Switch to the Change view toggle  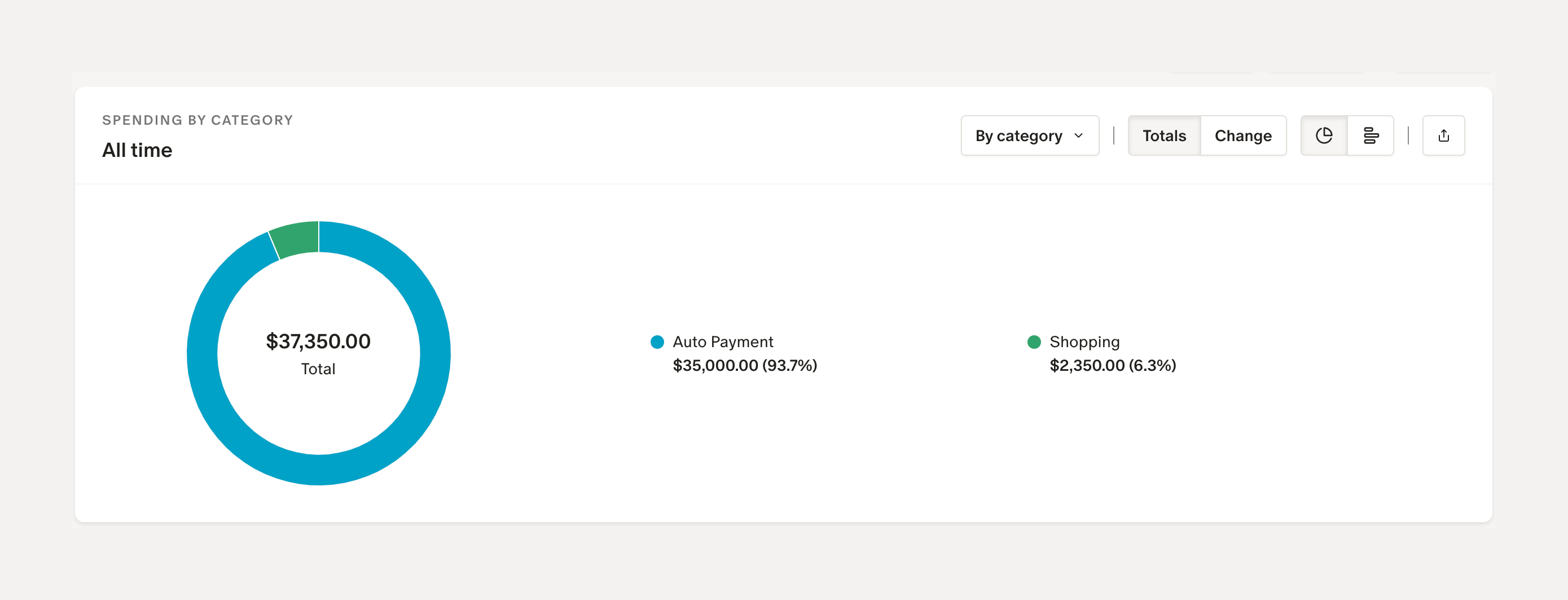(1243, 135)
